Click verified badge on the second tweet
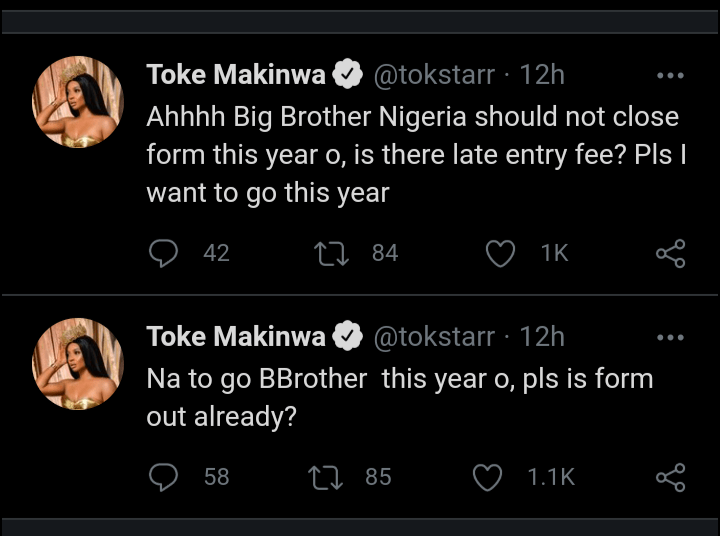720x536 pixels. pyautogui.click(x=347, y=337)
